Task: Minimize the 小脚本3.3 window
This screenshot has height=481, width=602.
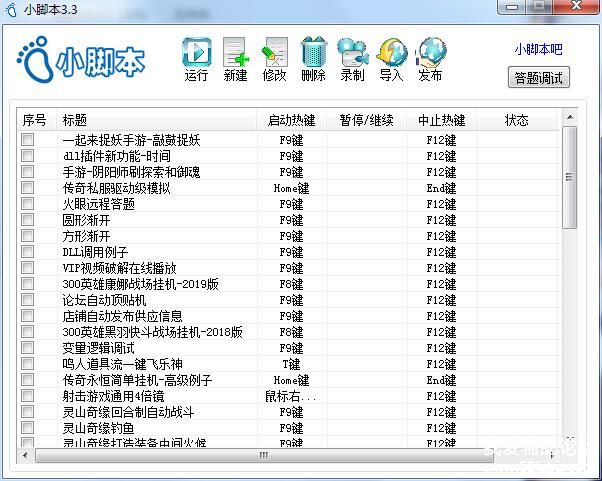Action: click(x=511, y=7)
